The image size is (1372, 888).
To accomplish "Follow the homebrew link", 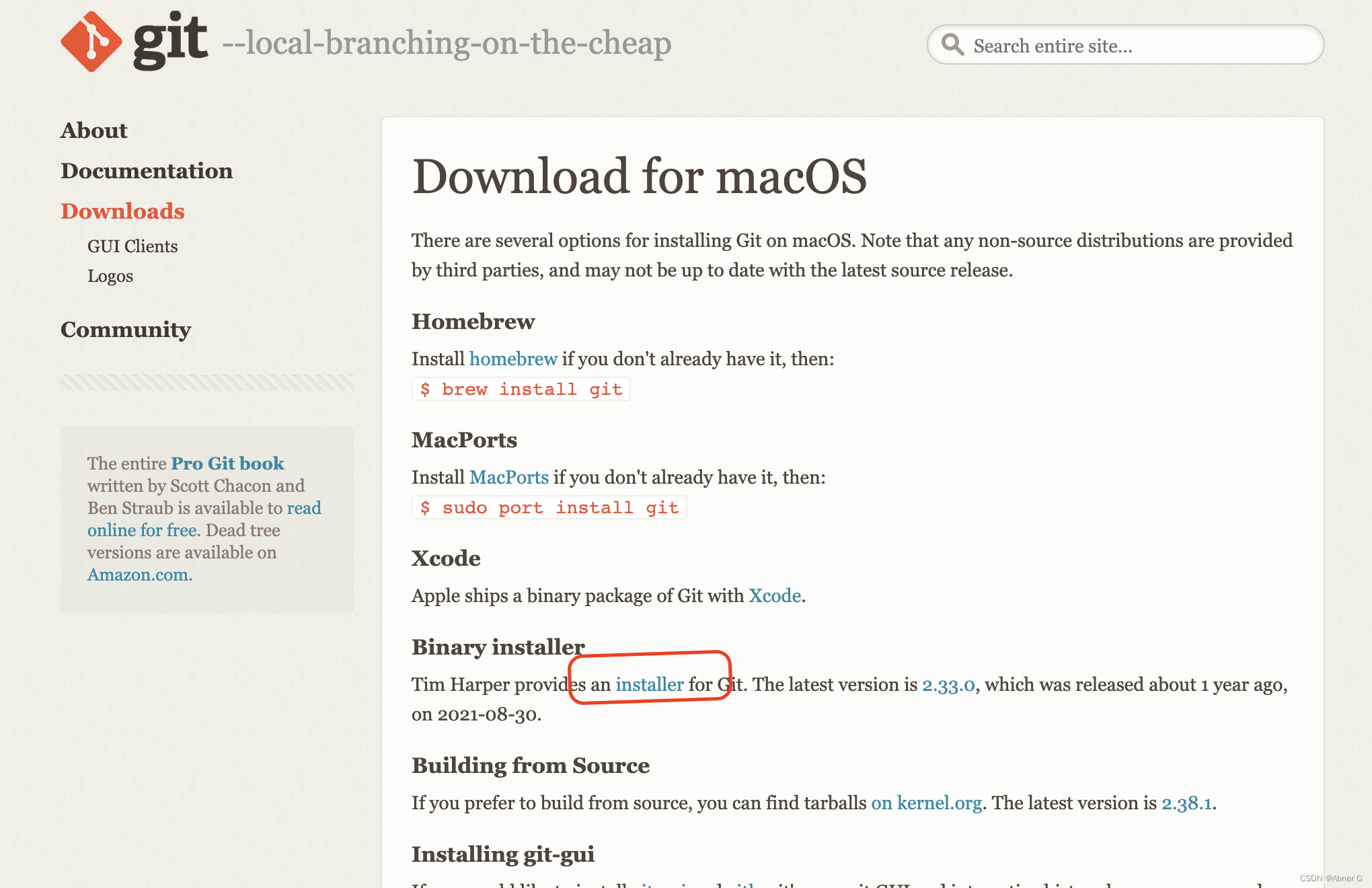I will click(513, 359).
